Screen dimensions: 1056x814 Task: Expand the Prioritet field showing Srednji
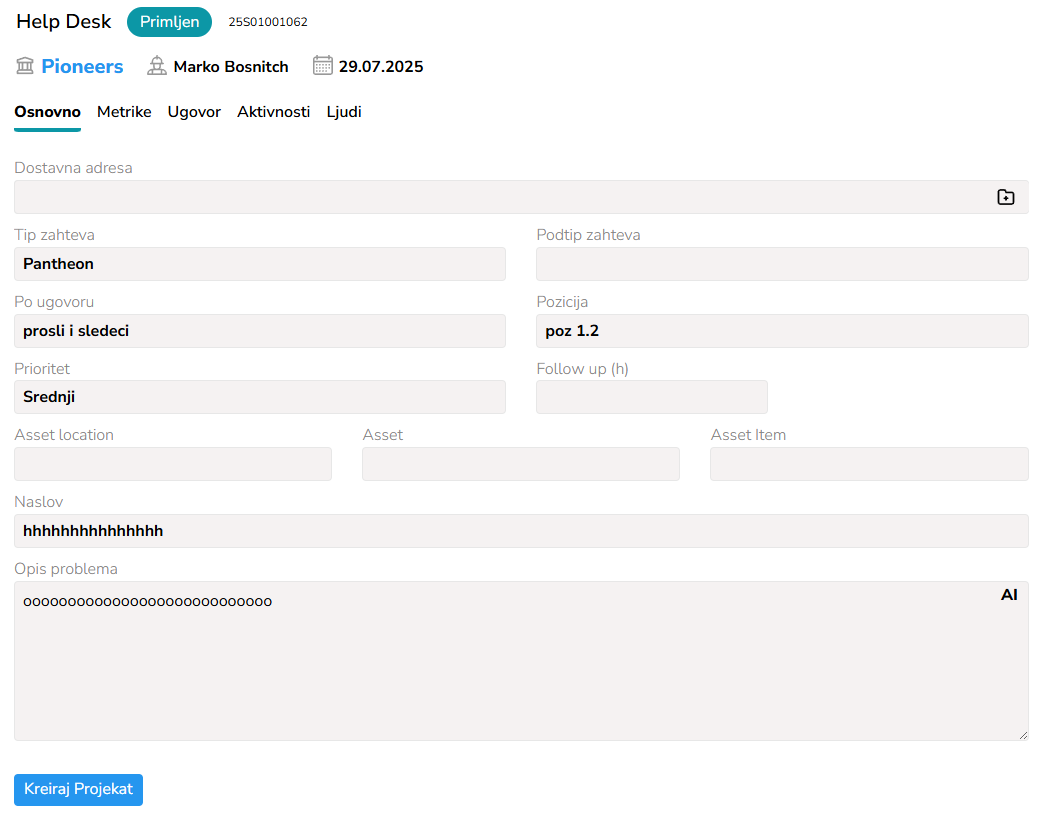click(260, 397)
